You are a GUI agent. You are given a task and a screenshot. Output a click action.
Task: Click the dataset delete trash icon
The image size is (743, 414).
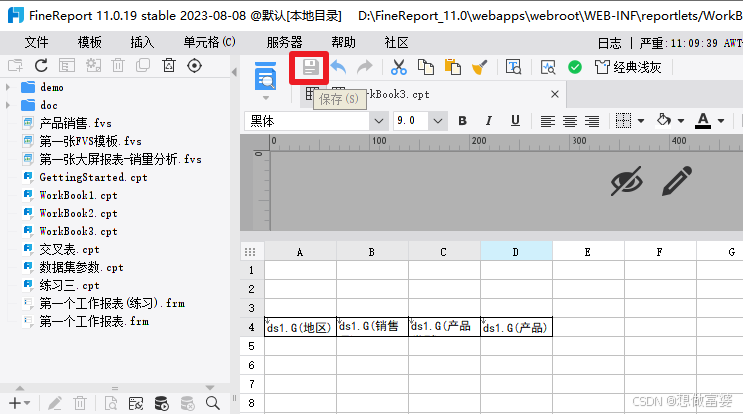80,404
